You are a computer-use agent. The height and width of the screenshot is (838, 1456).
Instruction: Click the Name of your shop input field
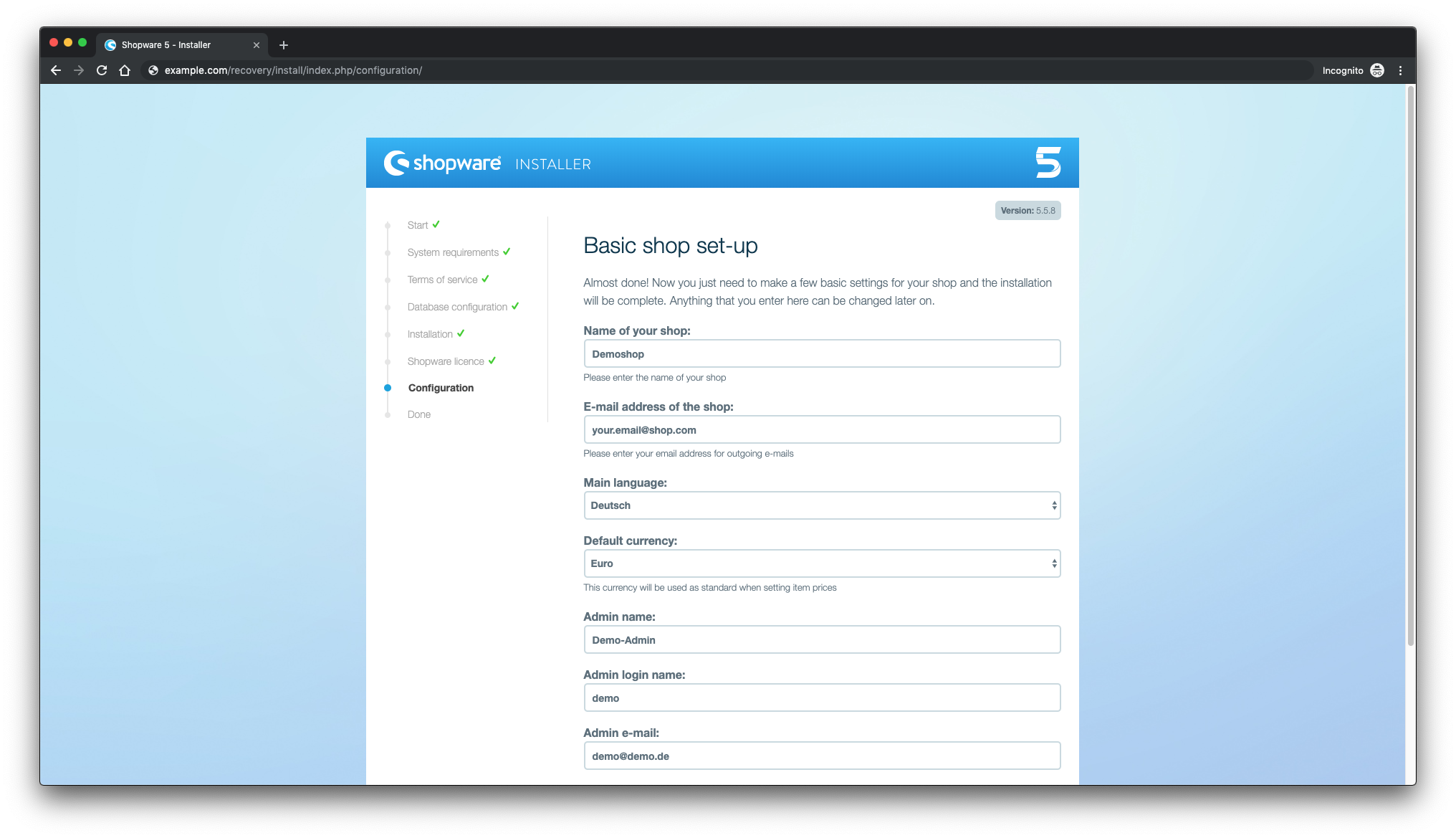(821, 353)
